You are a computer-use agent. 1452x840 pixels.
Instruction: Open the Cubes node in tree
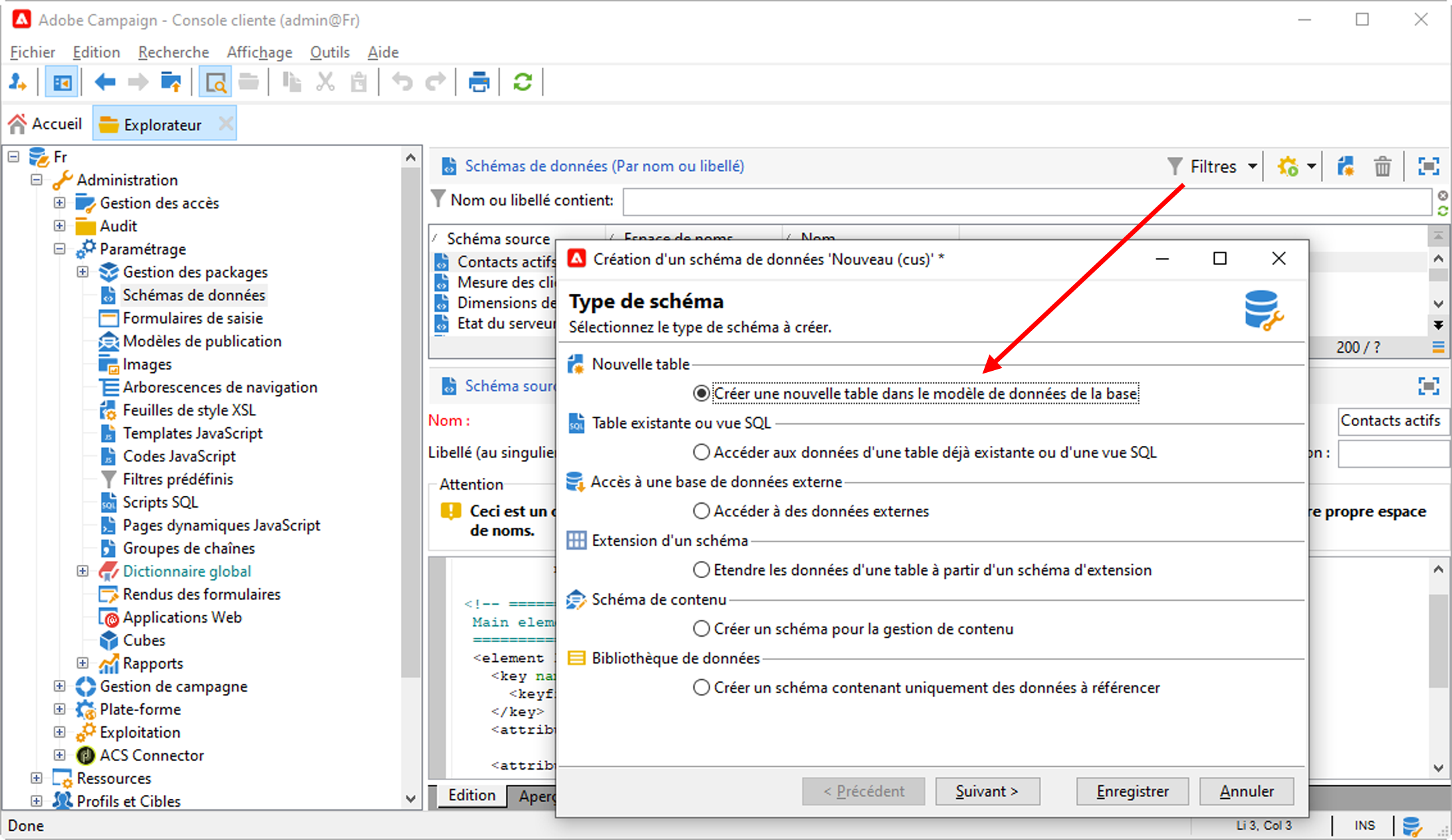click(x=144, y=640)
